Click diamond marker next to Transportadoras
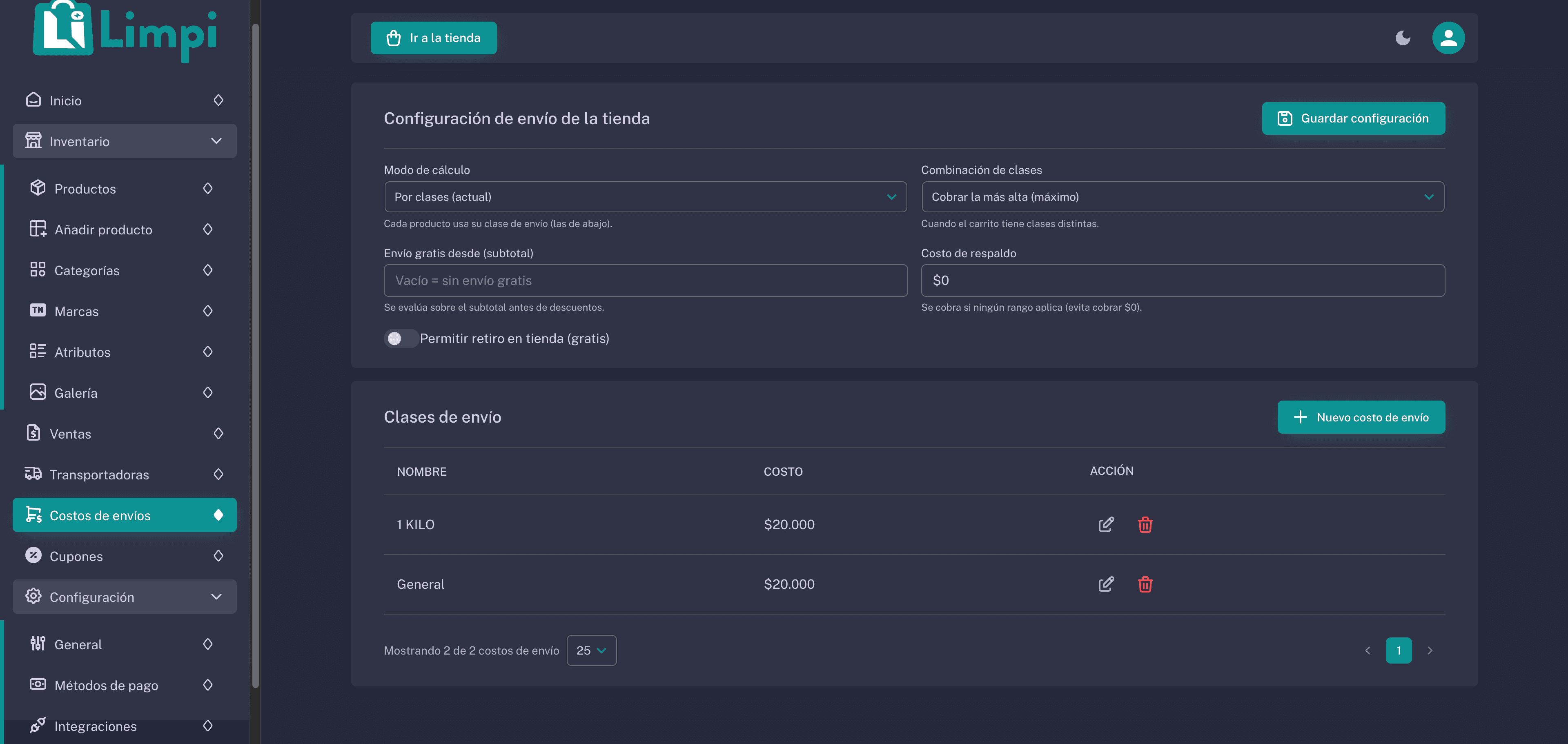The image size is (1568, 744). (x=218, y=474)
